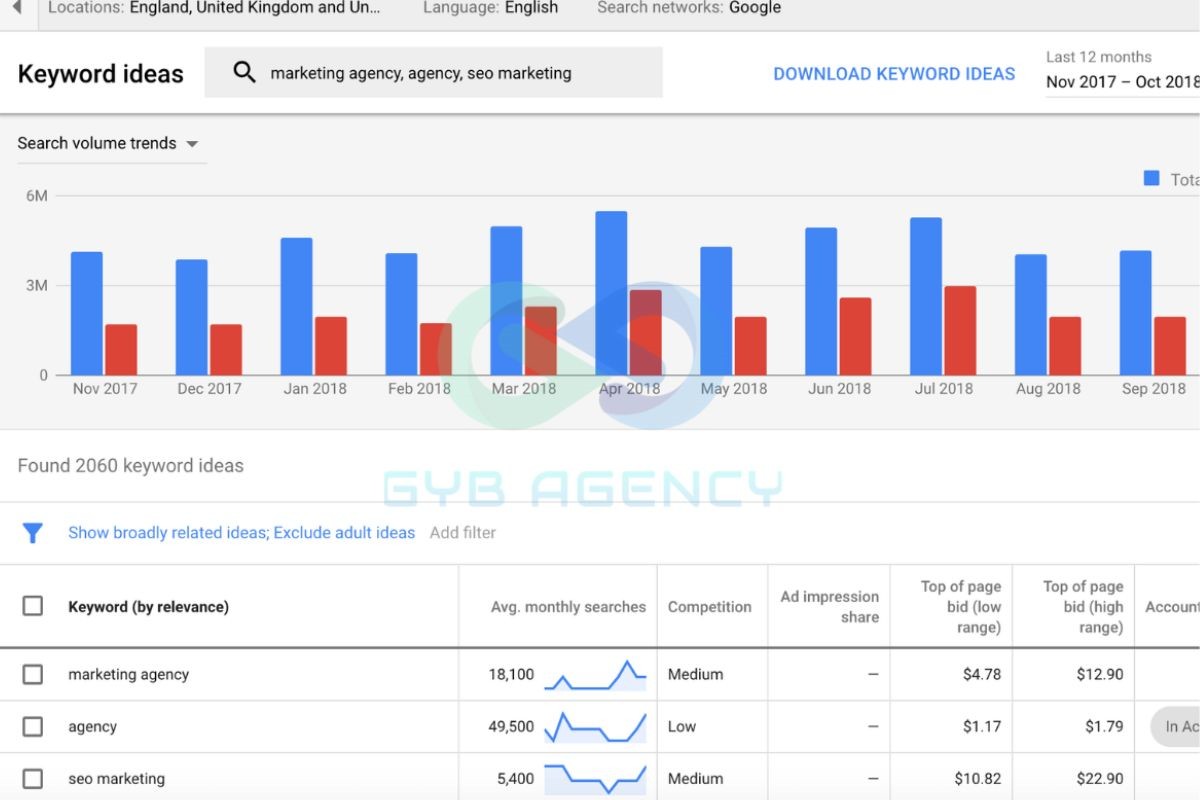Click the blue Total legend square
The width and height of the screenshot is (1200, 800).
pos(1151,178)
